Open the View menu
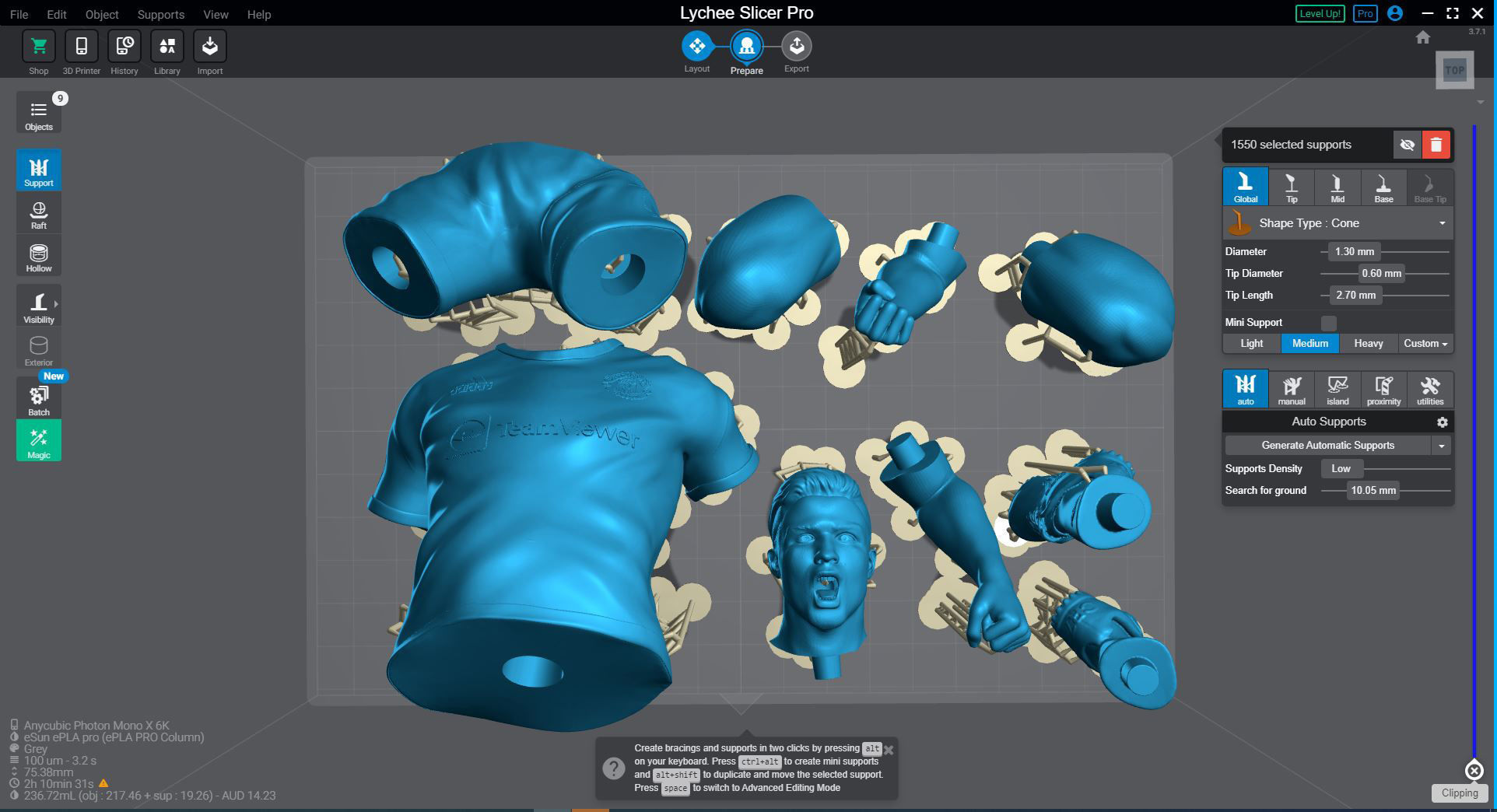The image size is (1497, 812). tap(216, 14)
